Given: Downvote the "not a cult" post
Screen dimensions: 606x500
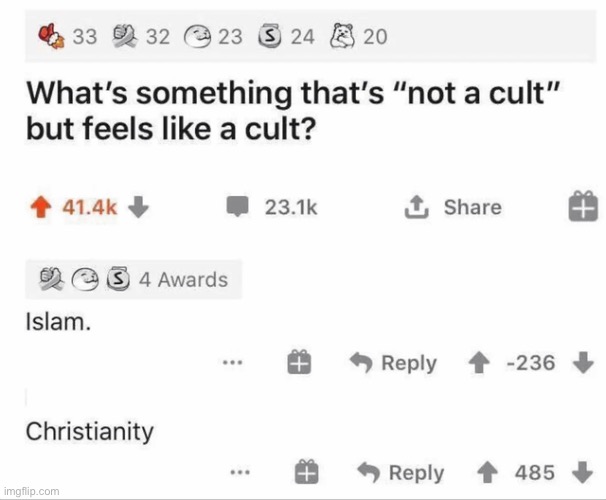Looking at the screenshot, I should (139, 207).
